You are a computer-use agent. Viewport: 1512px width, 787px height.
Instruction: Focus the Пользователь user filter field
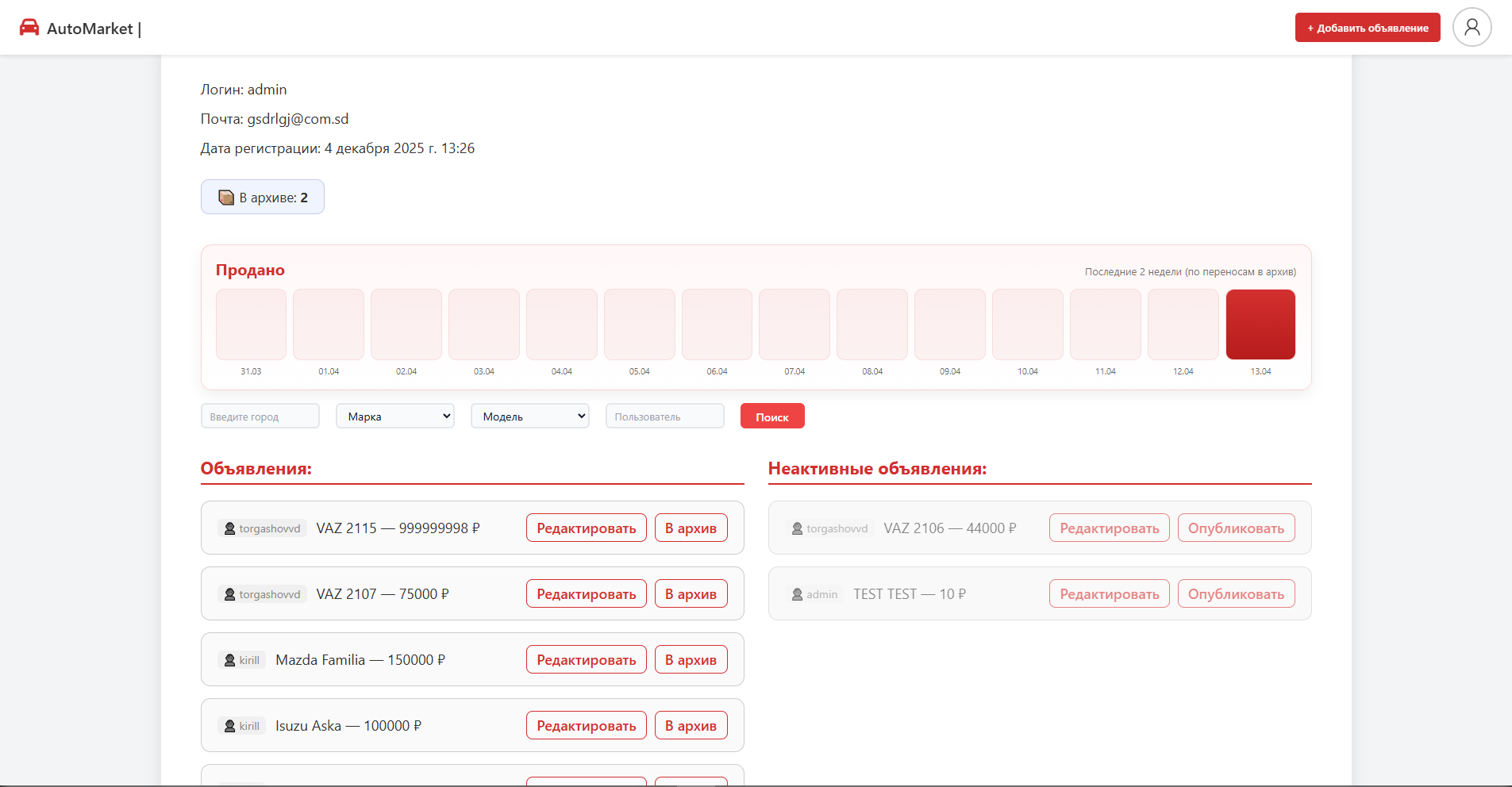tap(664, 417)
